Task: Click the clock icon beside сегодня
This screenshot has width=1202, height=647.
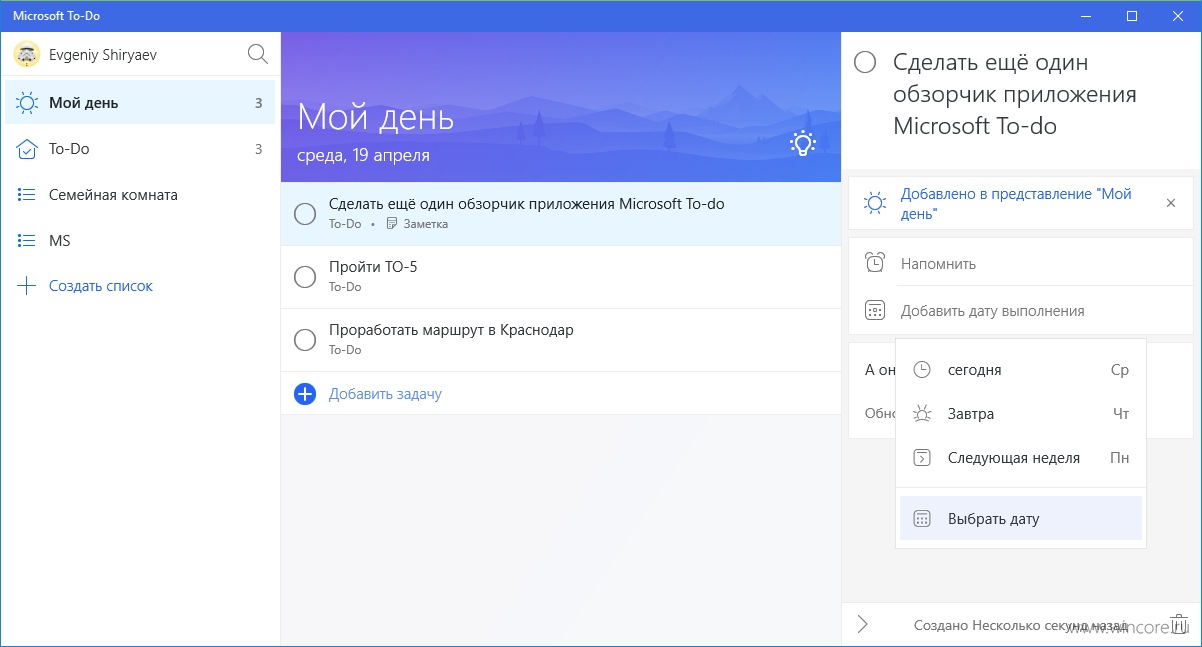Action: tap(922, 370)
